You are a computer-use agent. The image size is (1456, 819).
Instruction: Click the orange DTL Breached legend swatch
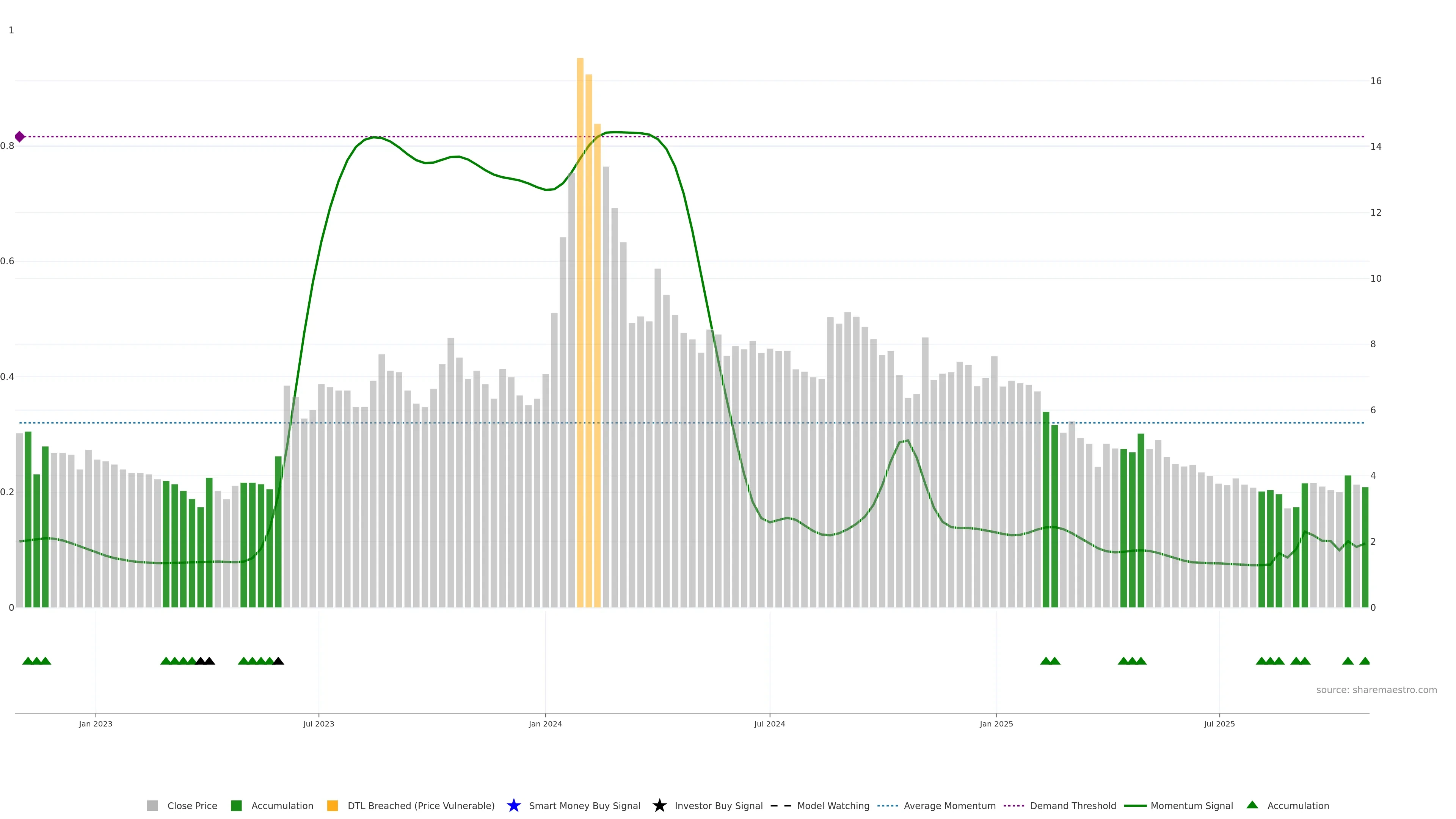point(333,805)
